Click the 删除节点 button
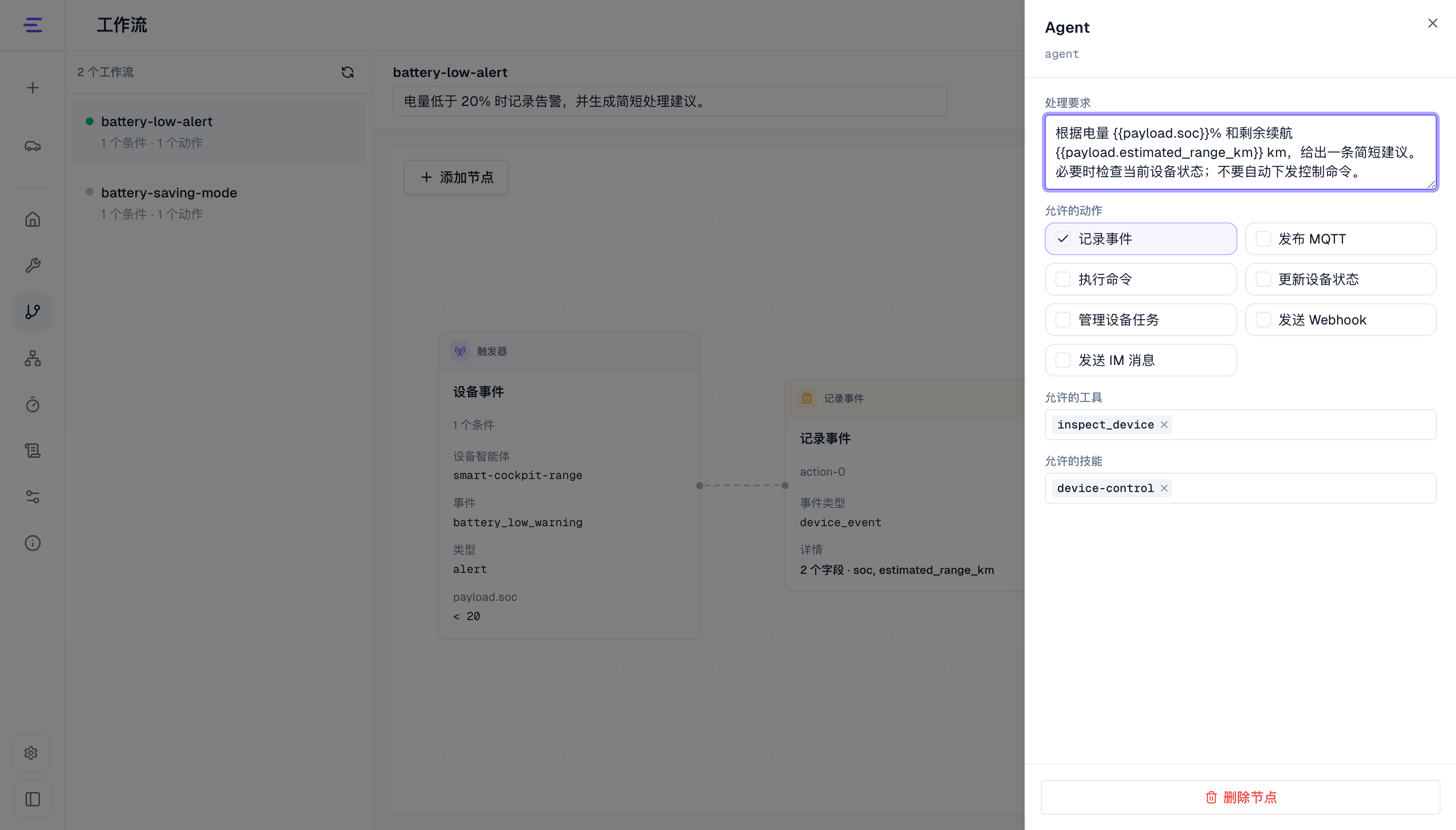The width and height of the screenshot is (1456, 830). (x=1240, y=797)
